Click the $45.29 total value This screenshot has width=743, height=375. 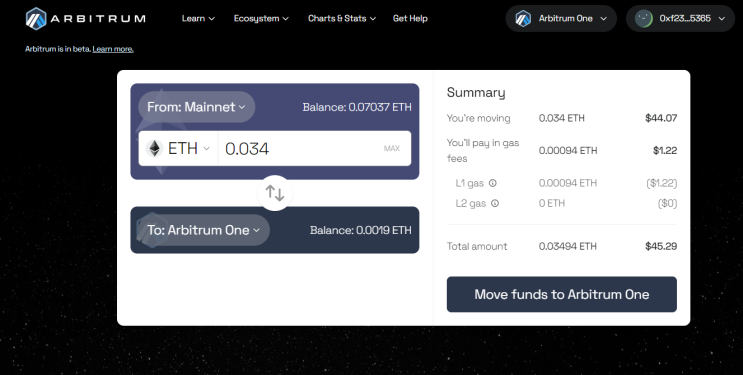(x=661, y=246)
